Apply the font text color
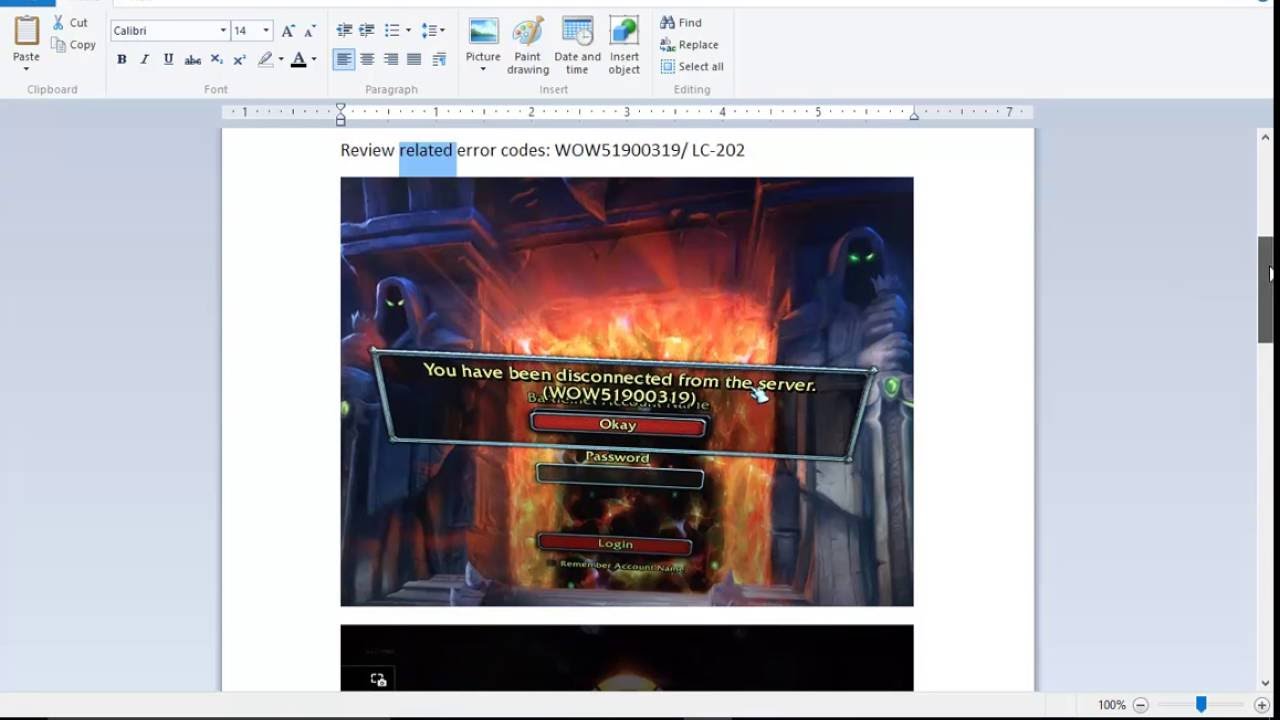Screen dimensions: 1280x720 click(x=298, y=60)
